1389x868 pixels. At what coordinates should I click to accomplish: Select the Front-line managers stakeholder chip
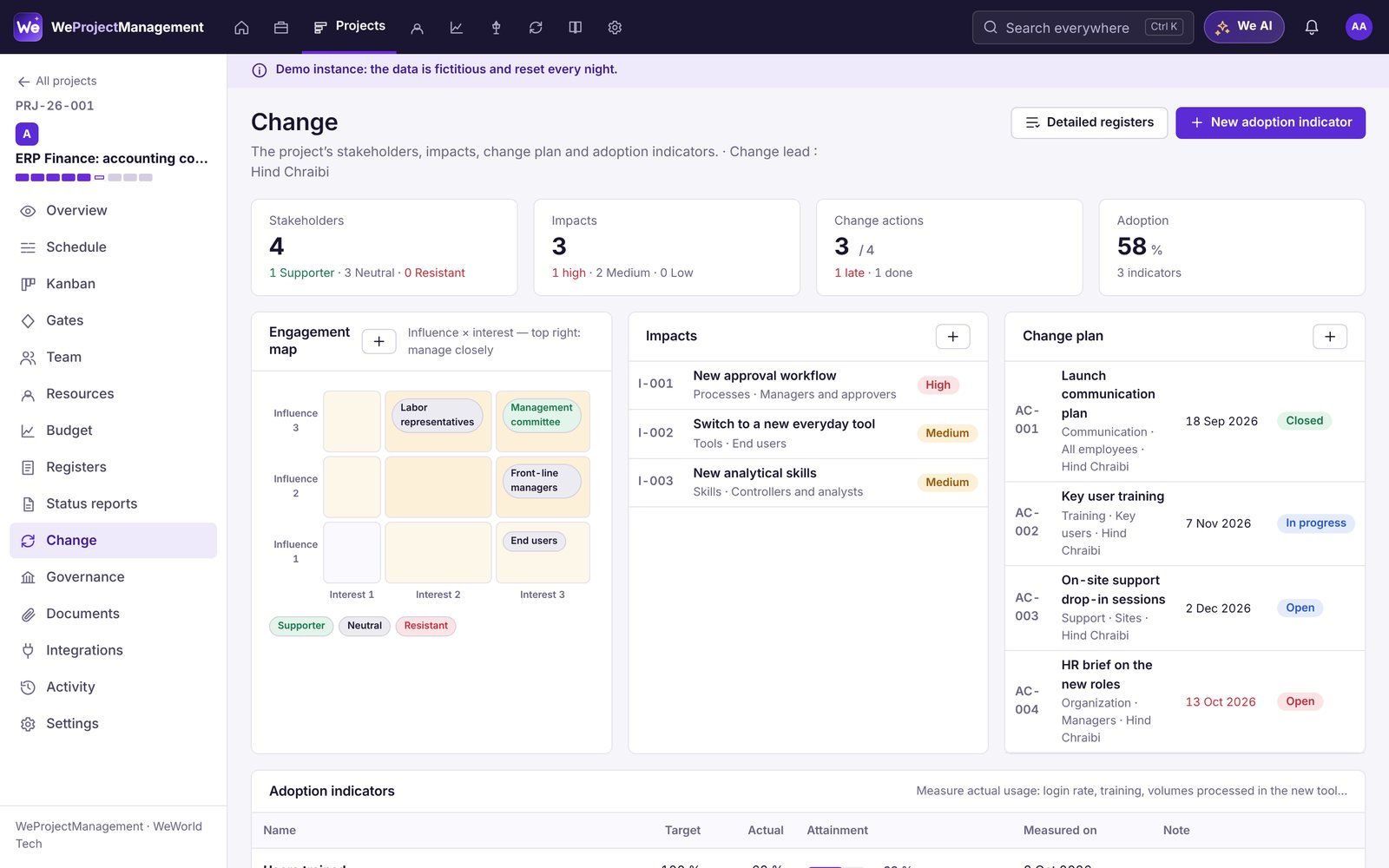(x=542, y=480)
